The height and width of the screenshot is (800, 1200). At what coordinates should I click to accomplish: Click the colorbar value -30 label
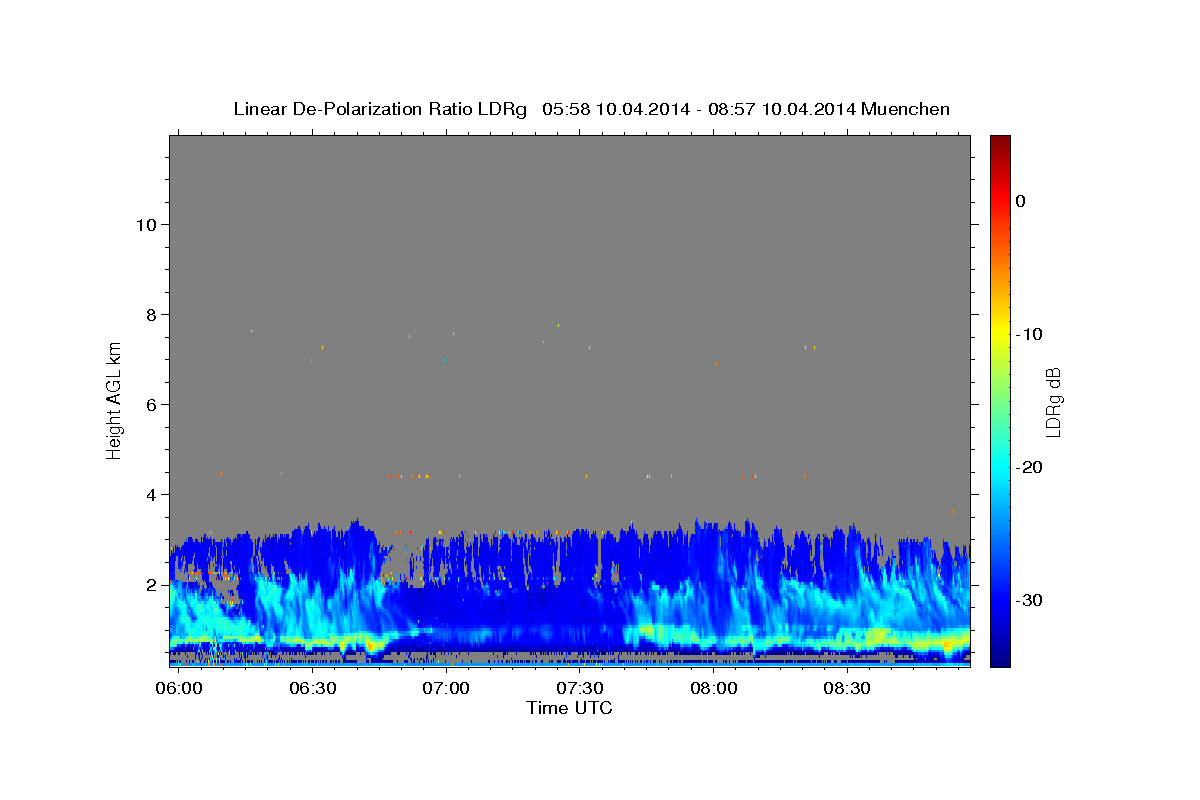(1030, 600)
